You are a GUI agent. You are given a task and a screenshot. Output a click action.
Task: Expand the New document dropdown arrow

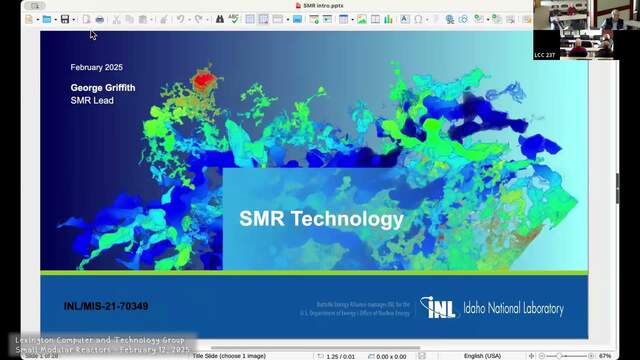[x=38, y=20]
